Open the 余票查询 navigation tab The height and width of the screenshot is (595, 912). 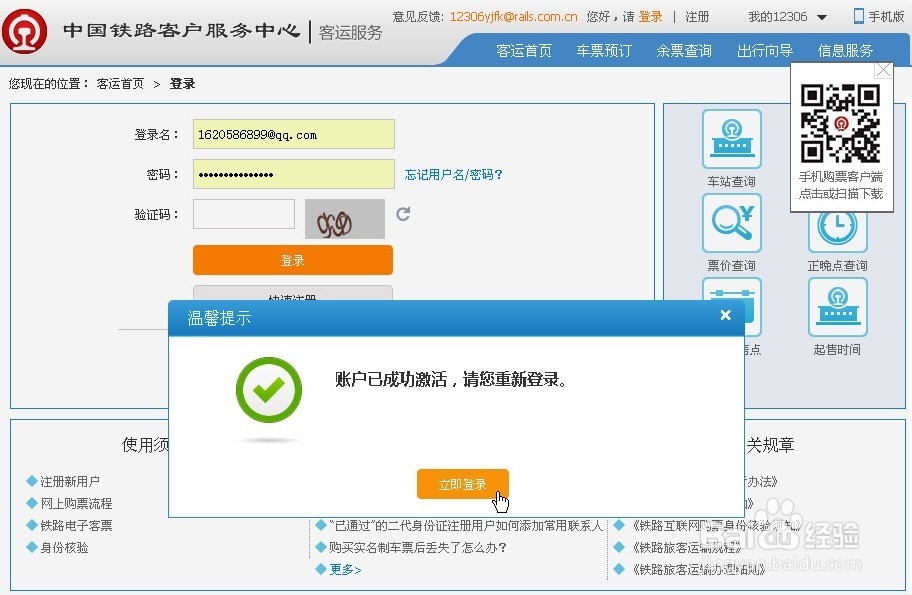click(x=683, y=50)
